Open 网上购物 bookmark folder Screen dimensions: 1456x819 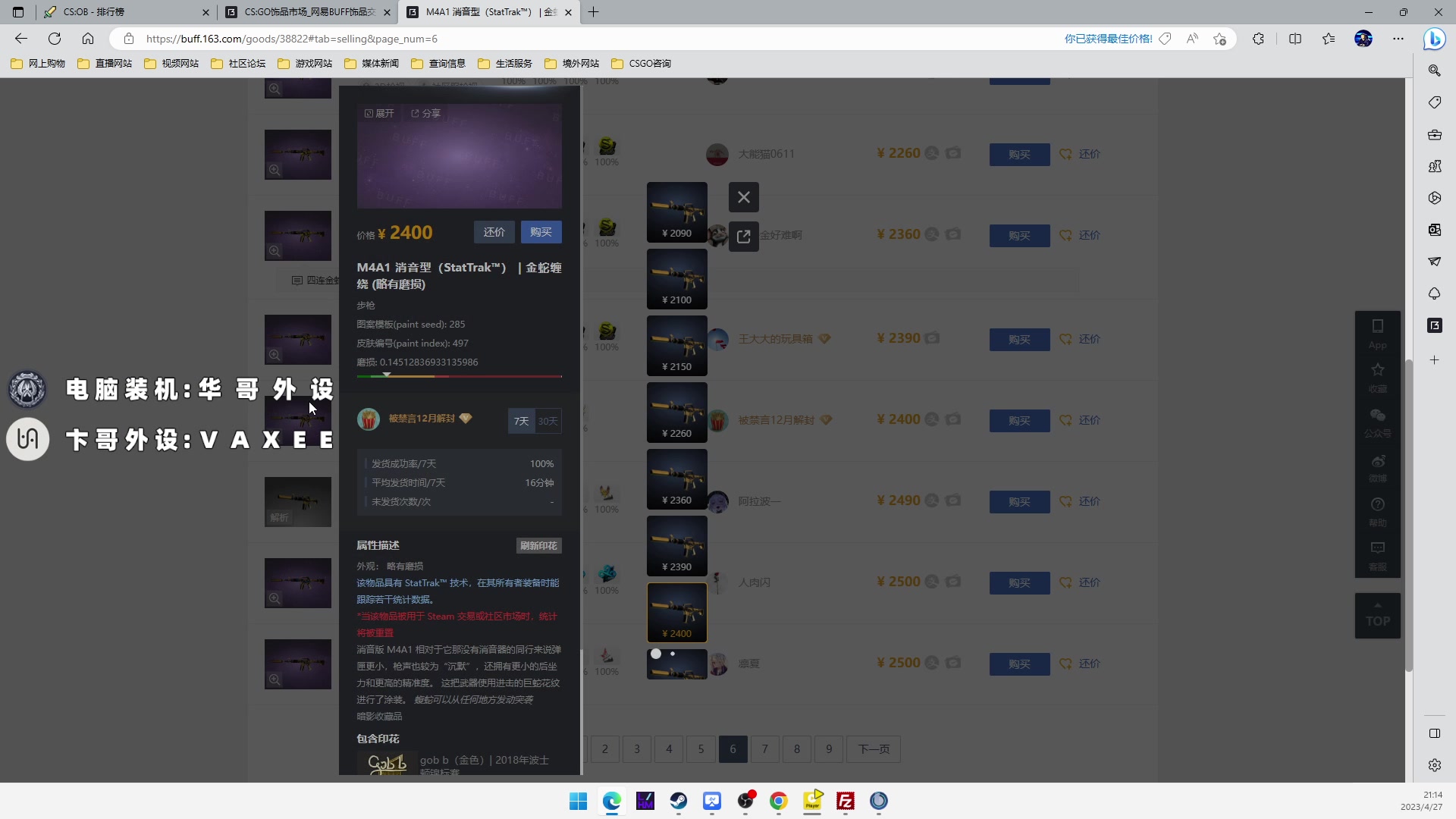[38, 64]
